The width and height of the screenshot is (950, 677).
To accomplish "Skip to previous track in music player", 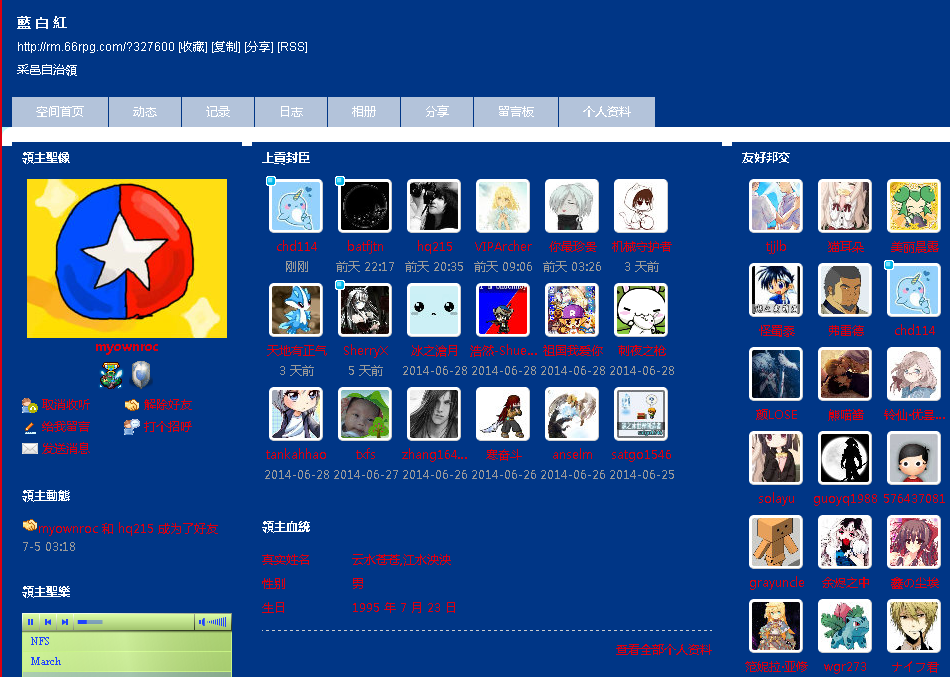I will click(x=47, y=622).
